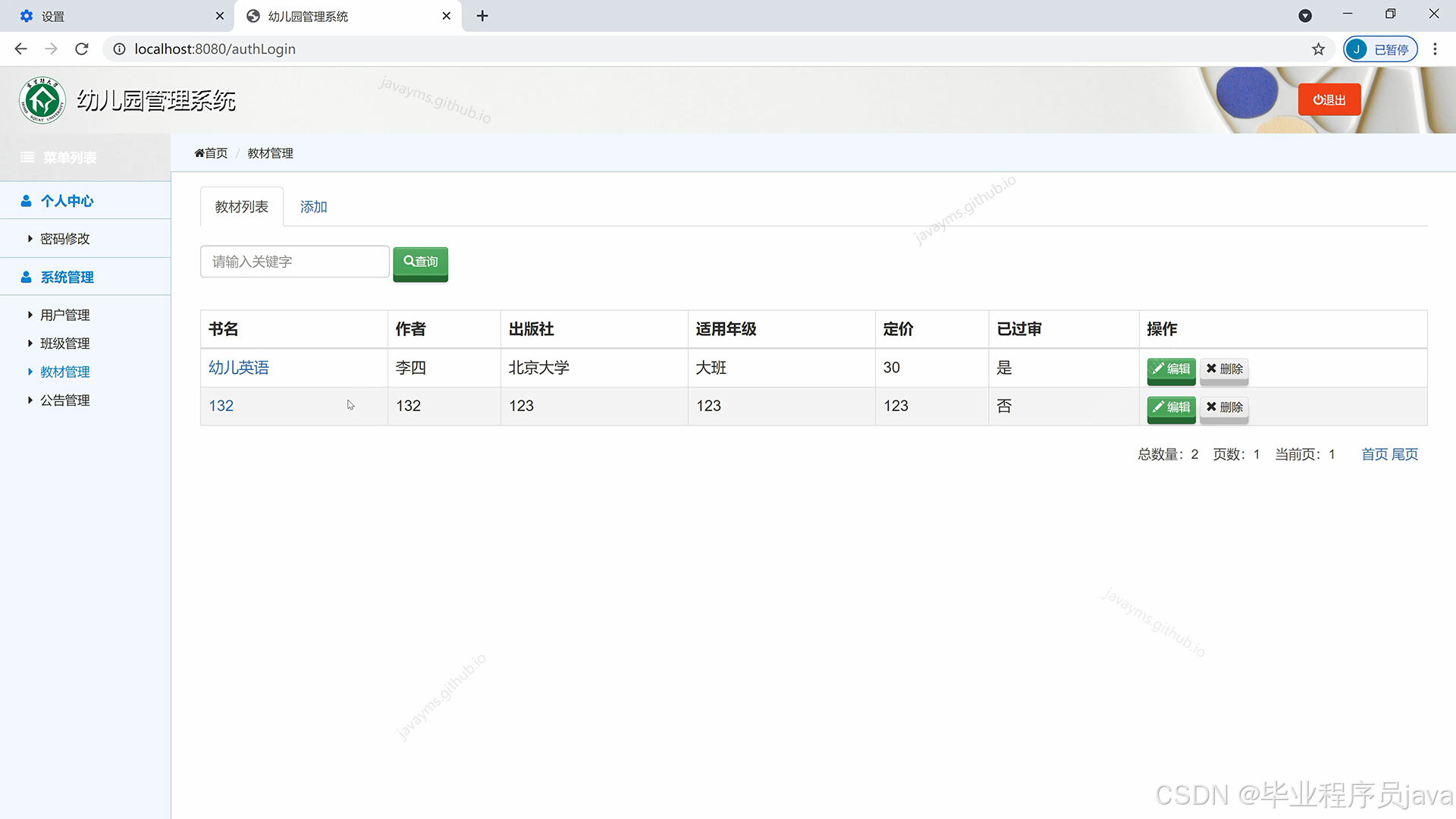Click the red 退出 logout button
The height and width of the screenshot is (819, 1456).
coord(1329,100)
